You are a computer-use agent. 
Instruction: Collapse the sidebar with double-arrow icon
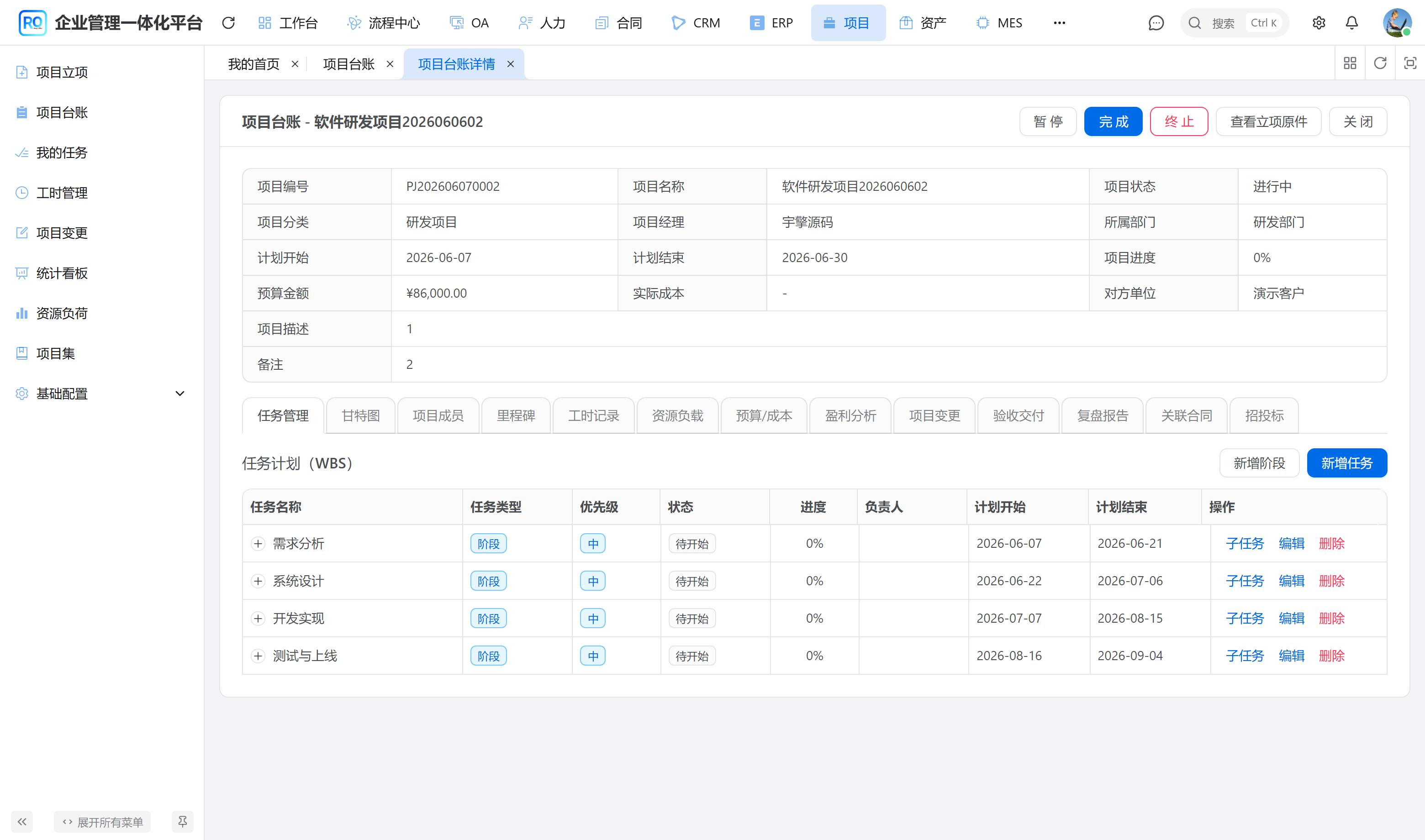22,821
